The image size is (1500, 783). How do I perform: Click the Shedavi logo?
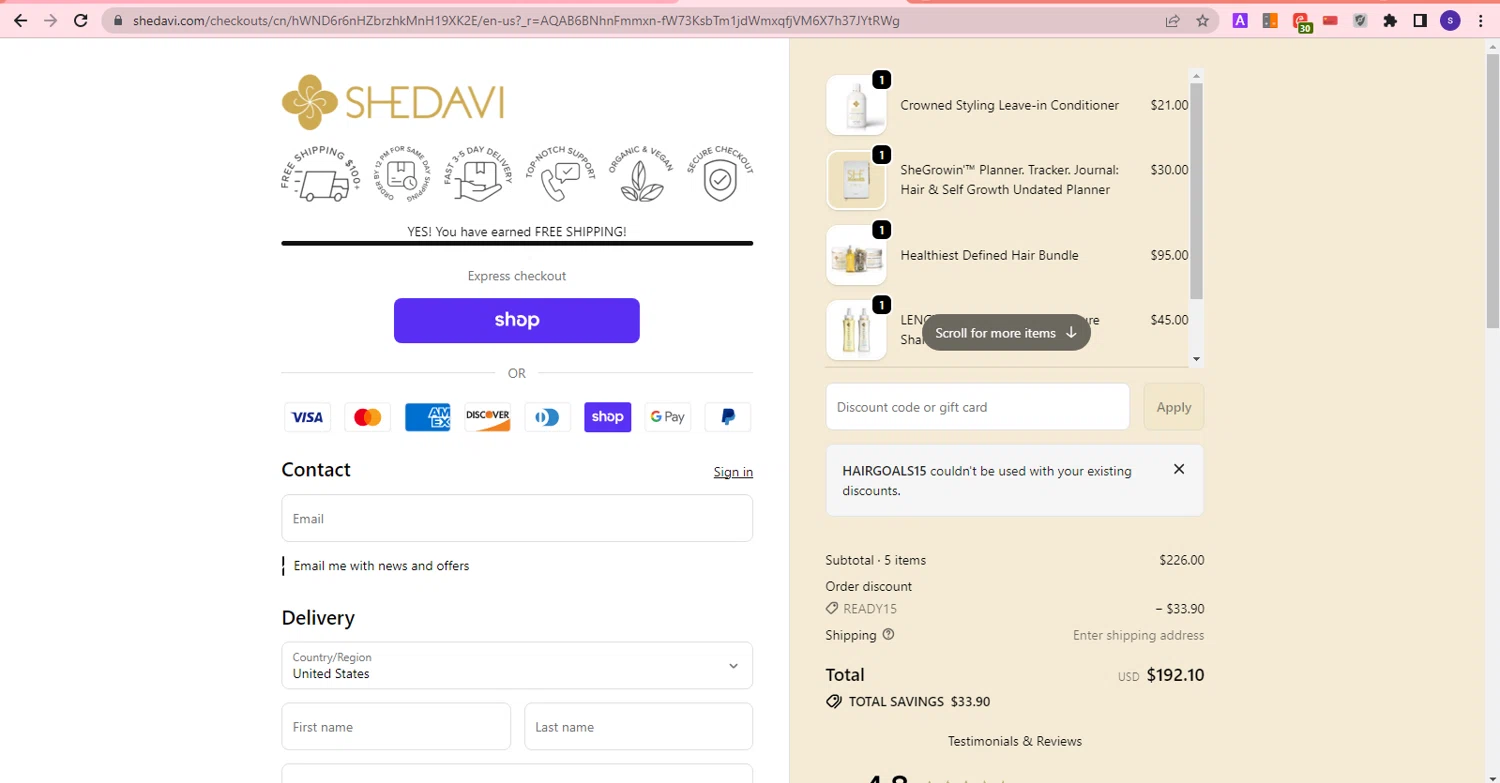[392, 102]
